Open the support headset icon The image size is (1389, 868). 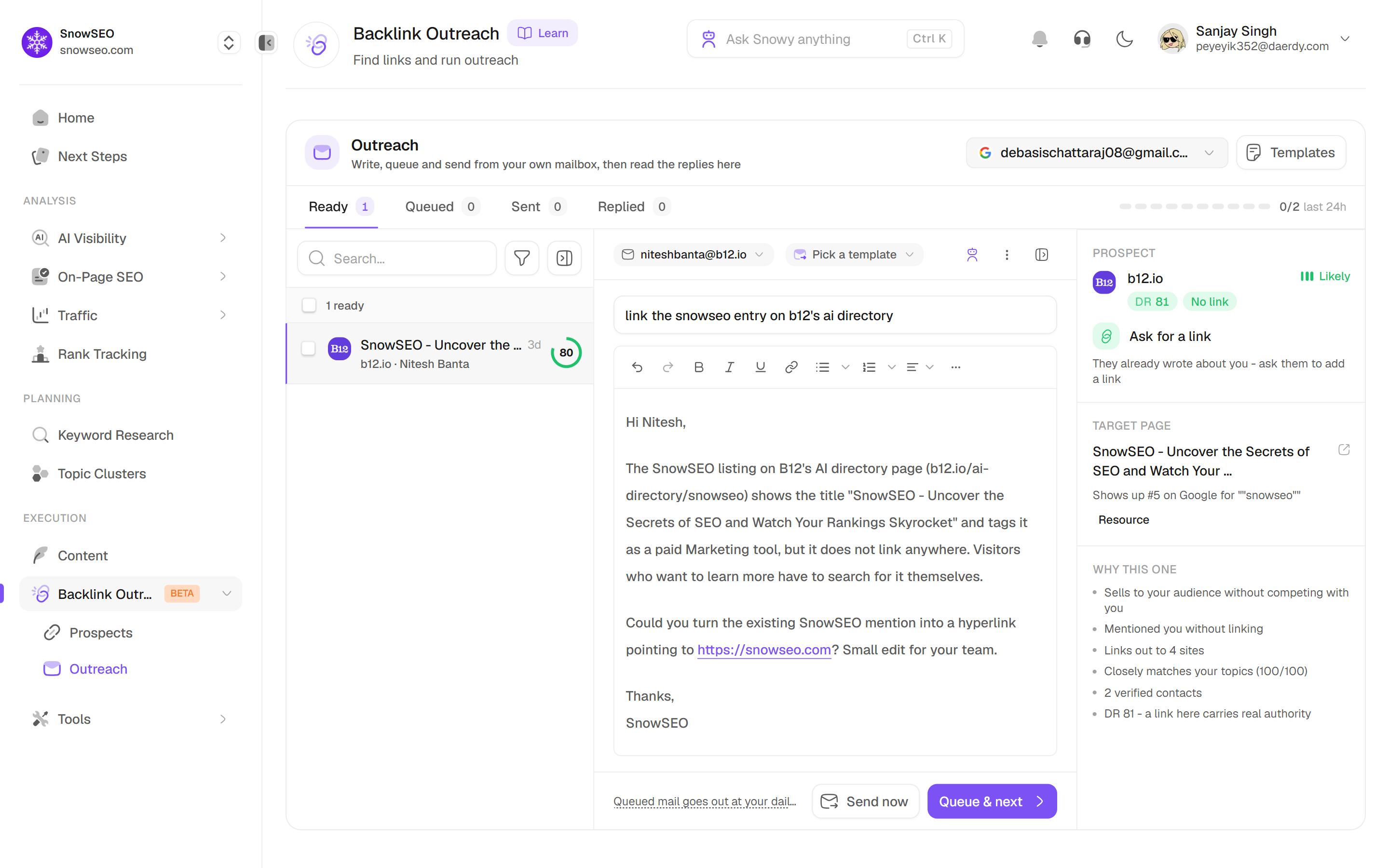click(x=1082, y=39)
